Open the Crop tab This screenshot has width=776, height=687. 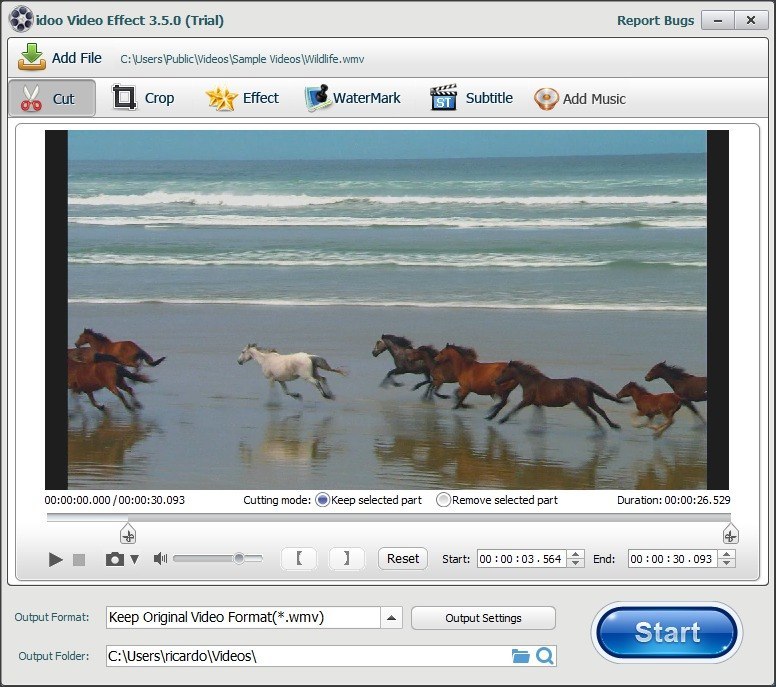pyautogui.click(x=144, y=98)
